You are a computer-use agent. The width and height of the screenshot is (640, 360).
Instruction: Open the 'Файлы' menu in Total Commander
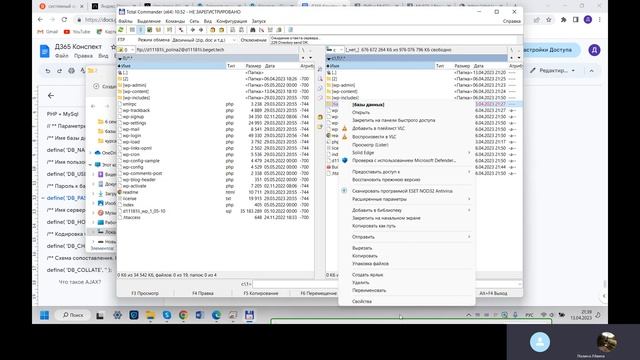(125, 21)
